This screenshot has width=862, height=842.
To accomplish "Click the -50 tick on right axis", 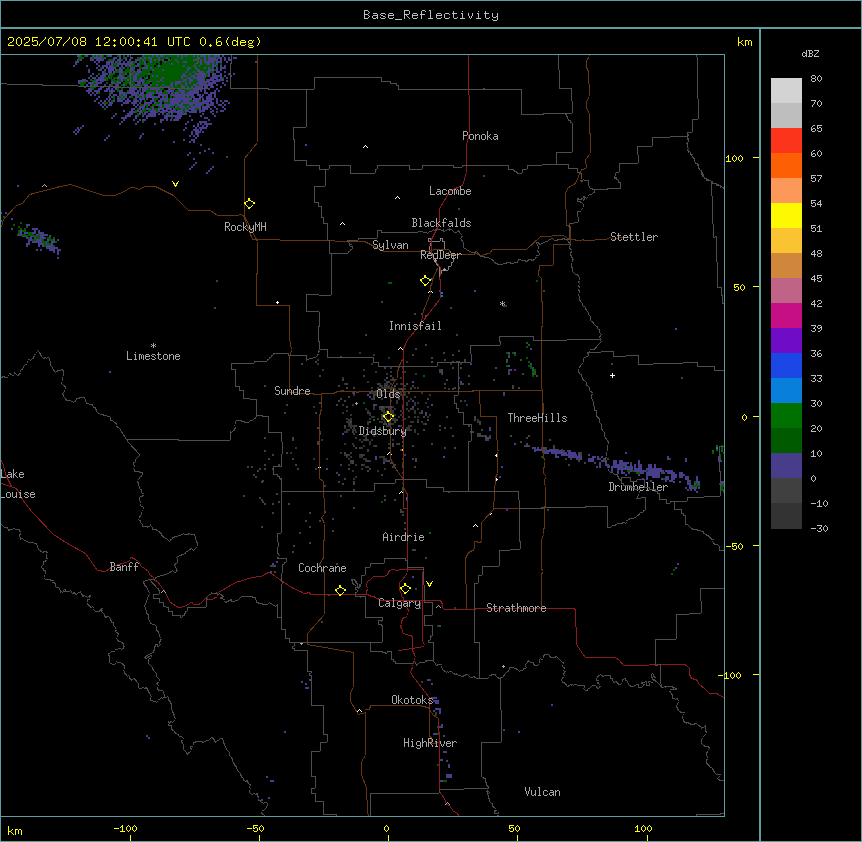I will pos(734,546).
